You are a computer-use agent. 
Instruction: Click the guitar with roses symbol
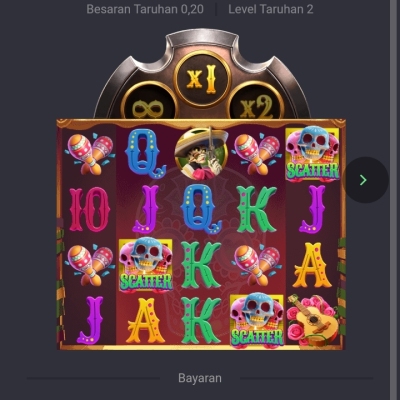pyautogui.click(x=312, y=320)
